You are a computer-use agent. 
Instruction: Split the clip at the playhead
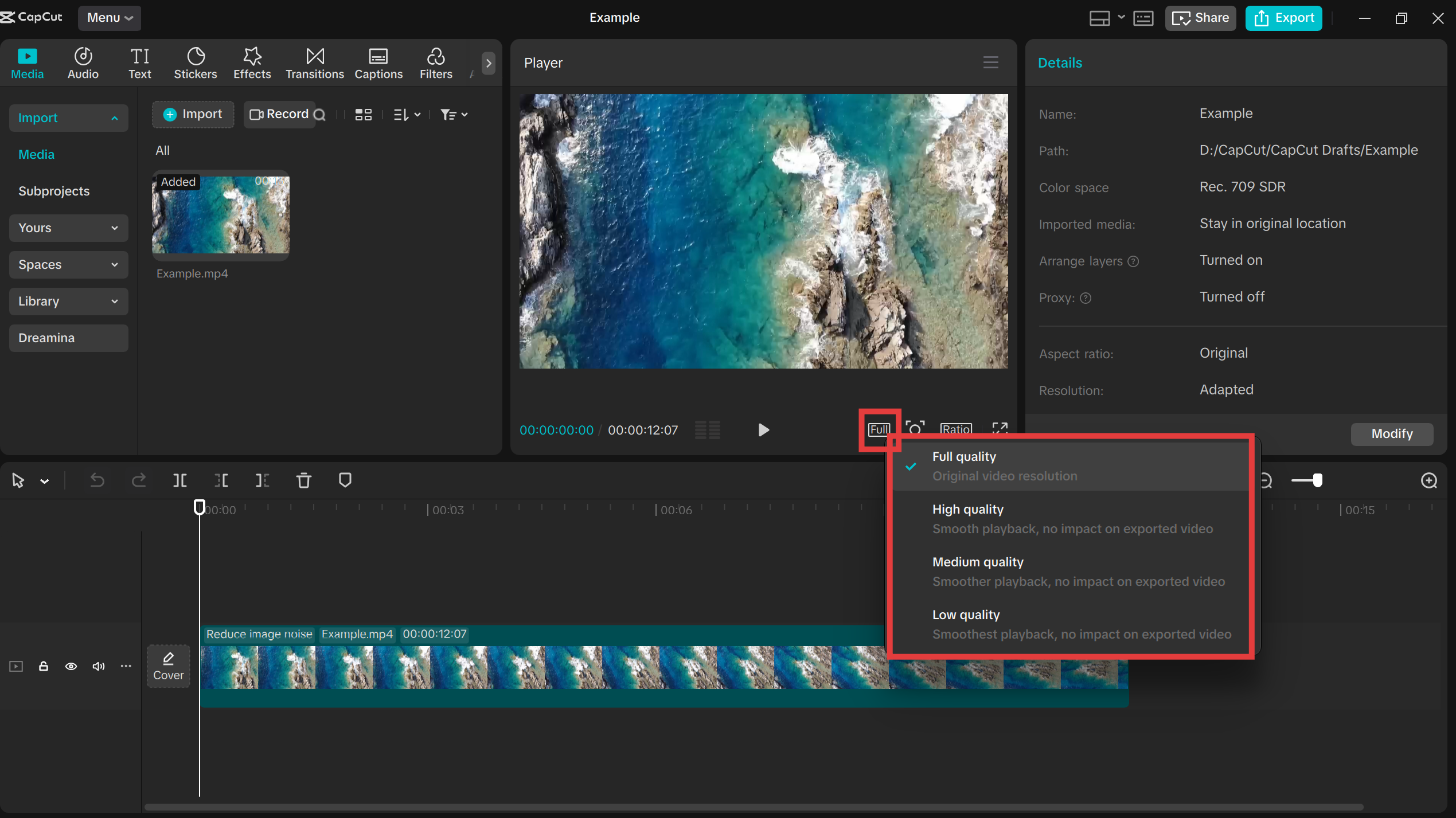pos(179,480)
